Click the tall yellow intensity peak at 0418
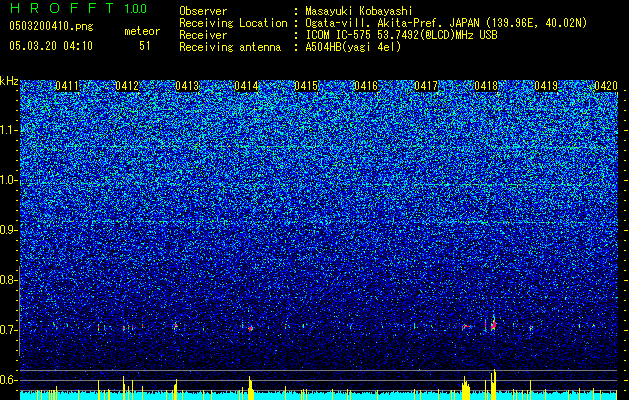The height and width of the screenshot is (400, 629). 493,384
